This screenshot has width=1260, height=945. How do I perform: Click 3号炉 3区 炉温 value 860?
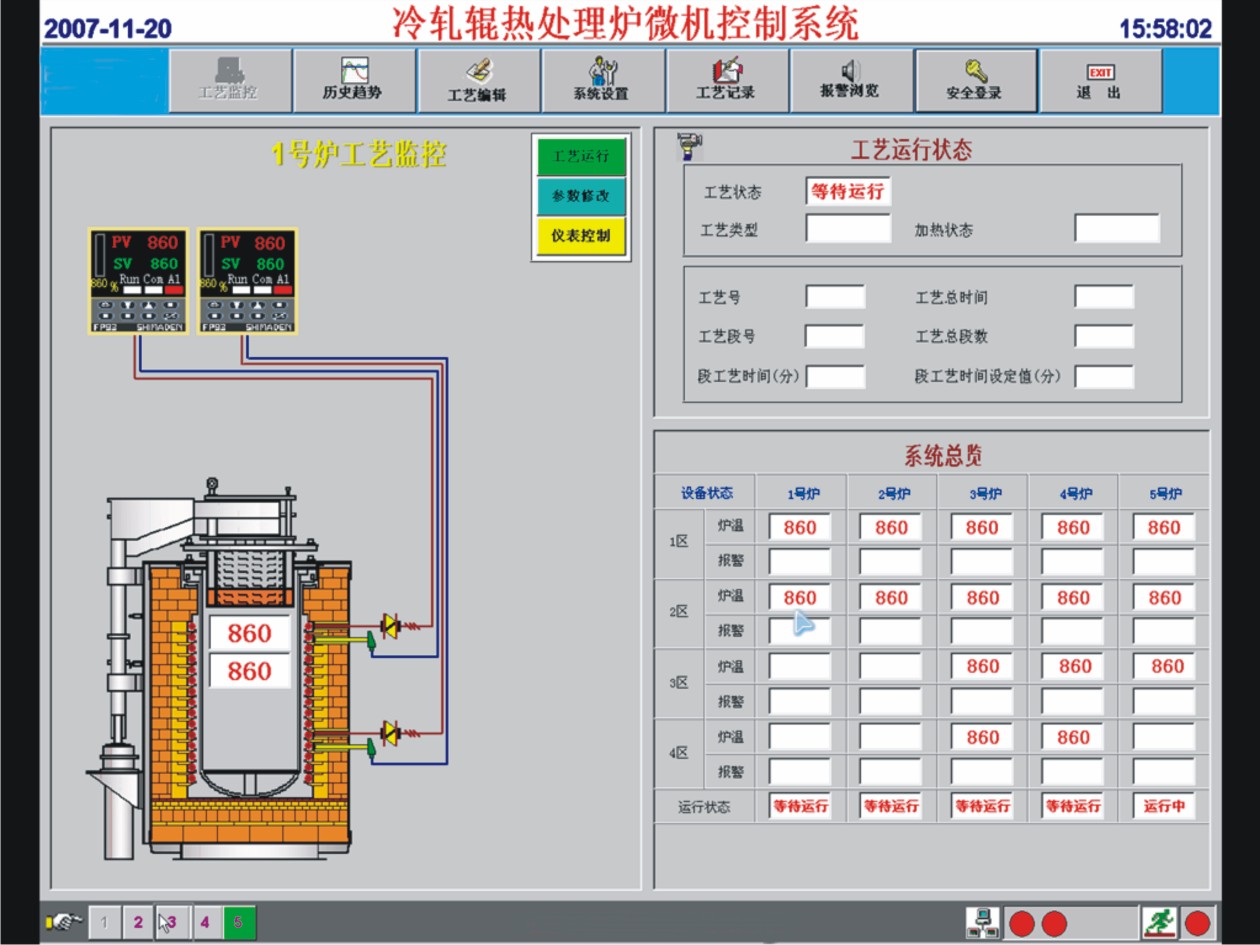pos(982,666)
